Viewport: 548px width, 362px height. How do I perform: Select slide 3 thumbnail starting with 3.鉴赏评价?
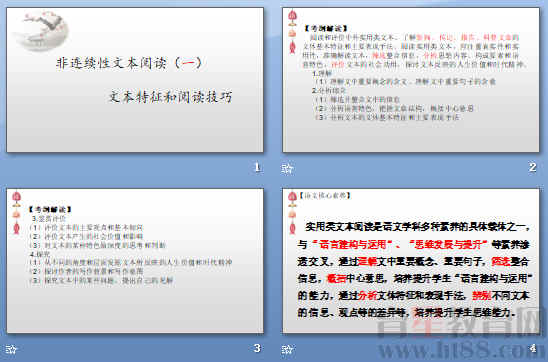click(x=135, y=261)
